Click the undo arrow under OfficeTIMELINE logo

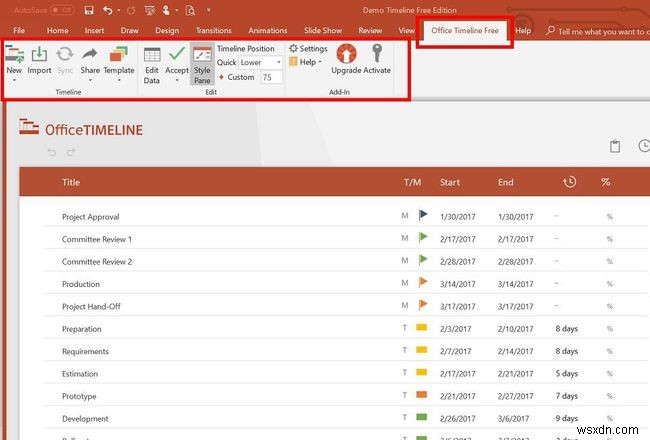(51, 152)
